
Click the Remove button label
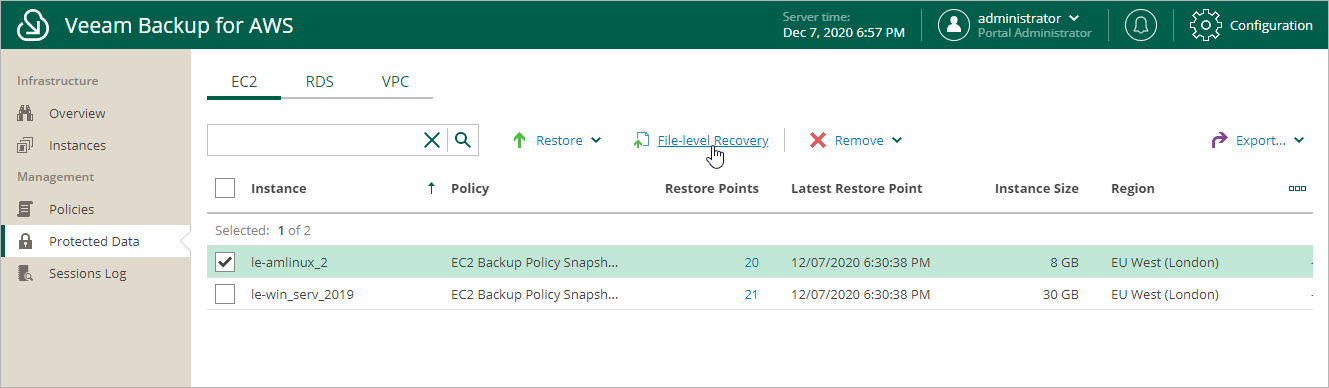tap(859, 141)
